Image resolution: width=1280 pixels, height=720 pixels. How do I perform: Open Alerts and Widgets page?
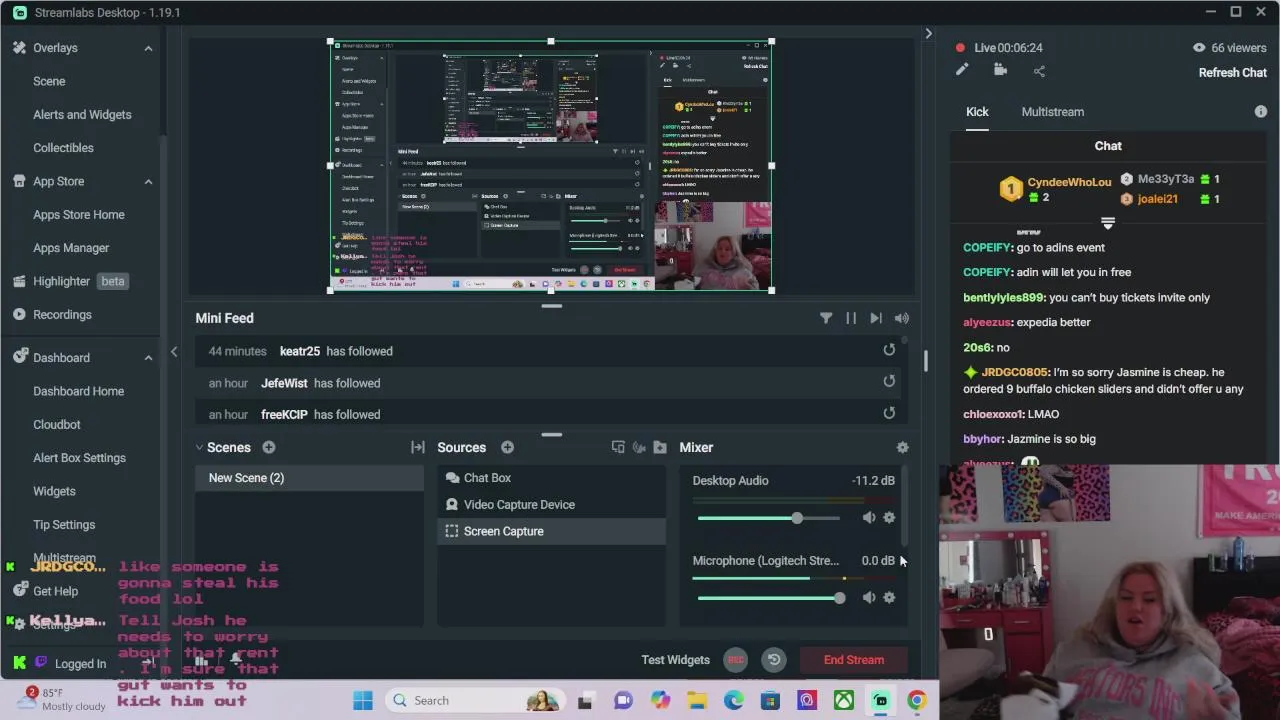tap(82, 114)
